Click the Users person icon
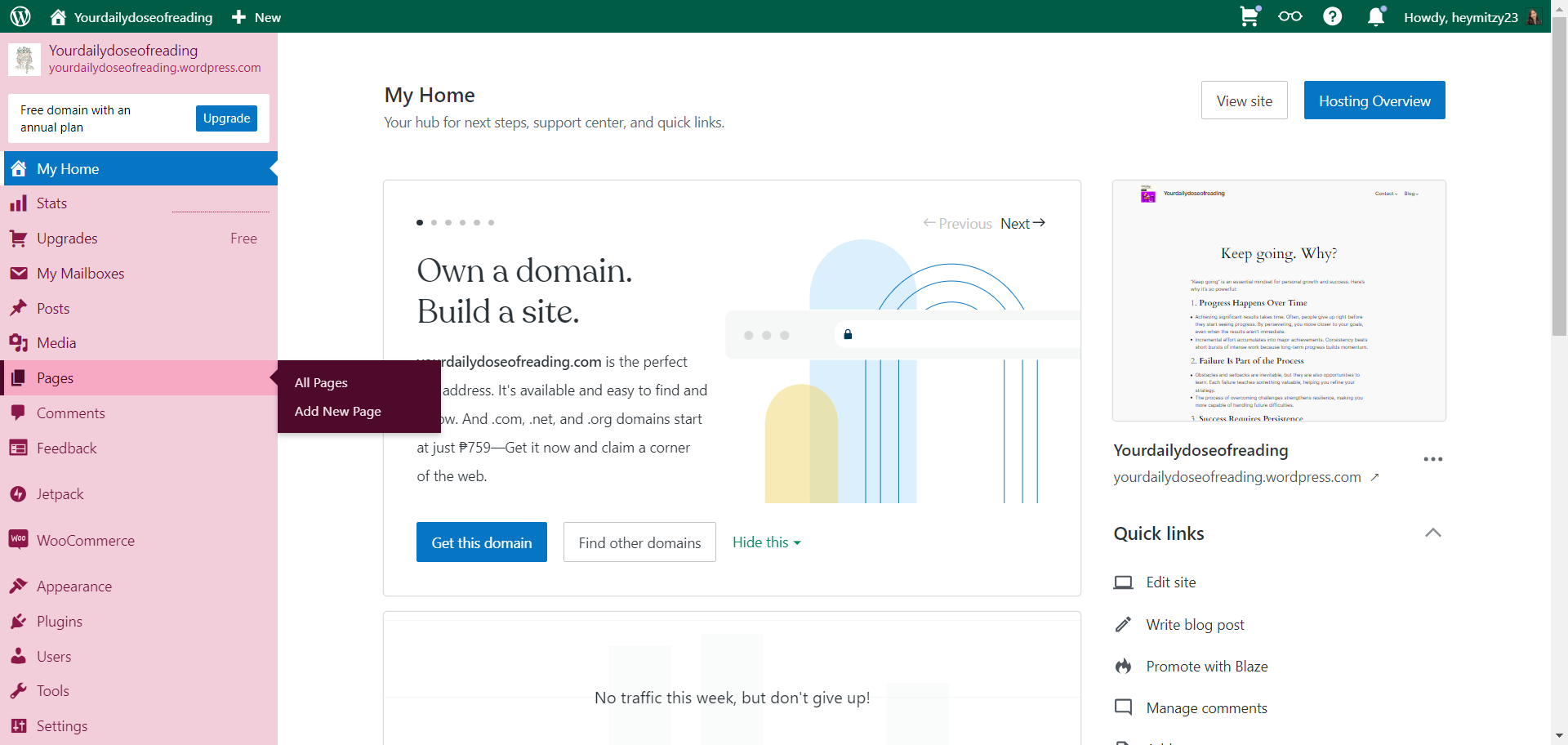The image size is (1568, 745). pyautogui.click(x=18, y=656)
